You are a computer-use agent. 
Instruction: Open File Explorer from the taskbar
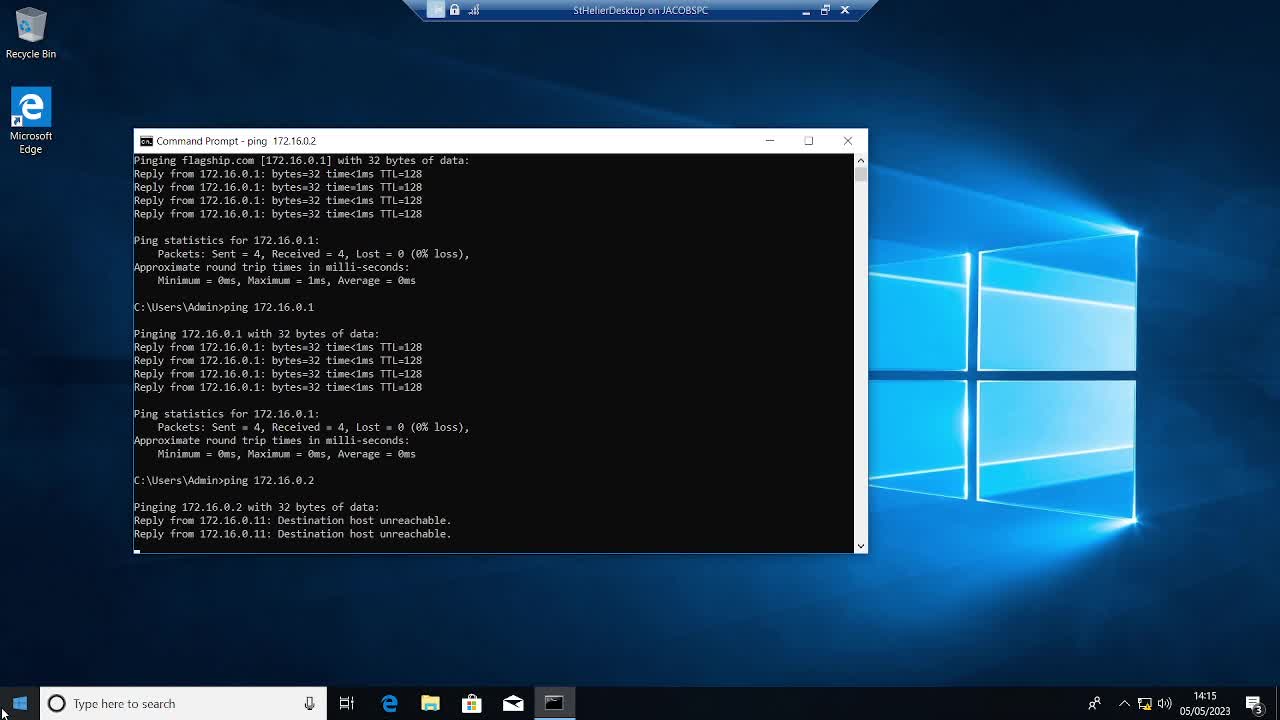coord(430,704)
